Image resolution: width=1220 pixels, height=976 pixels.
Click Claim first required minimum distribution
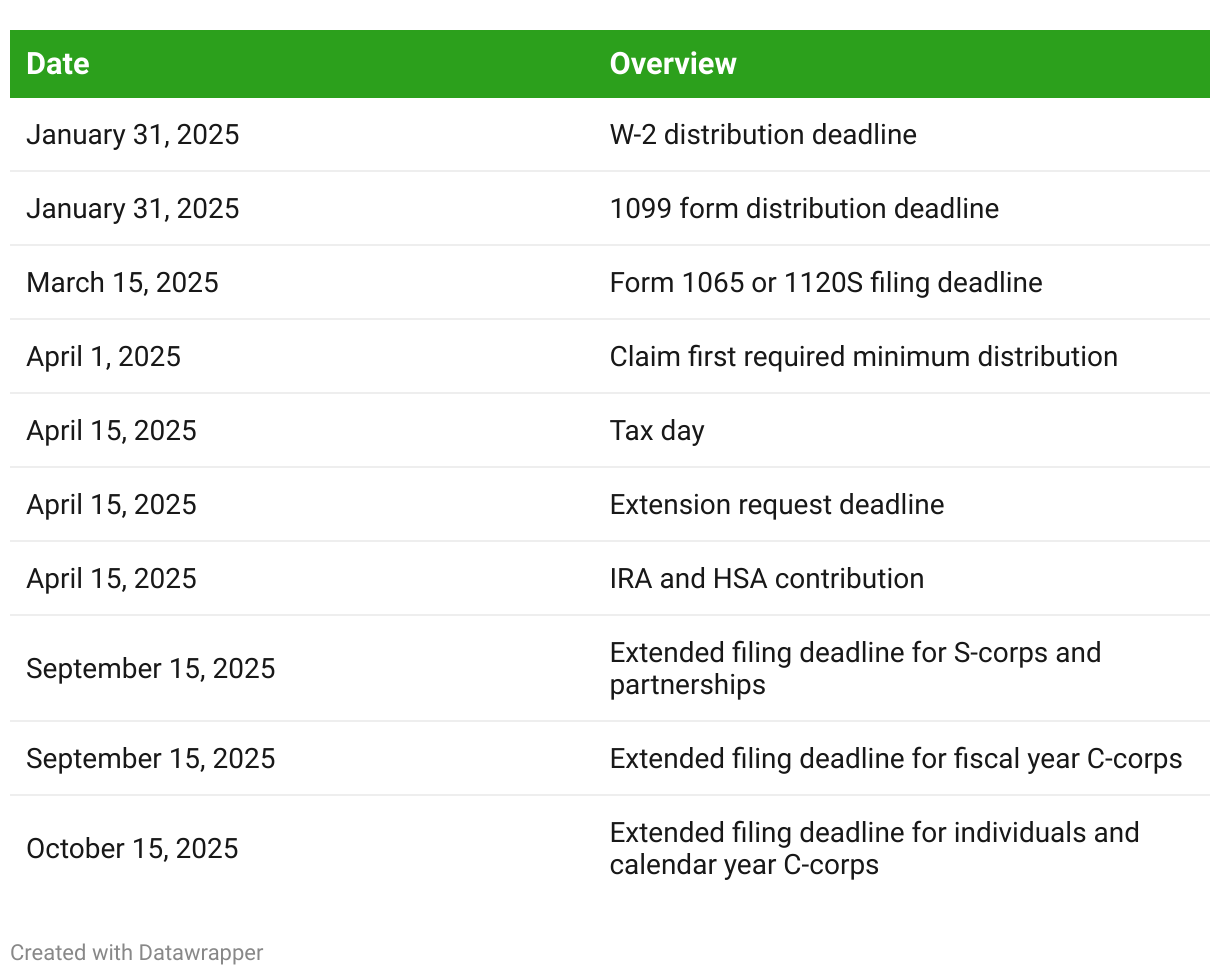pyautogui.click(x=863, y=357)
